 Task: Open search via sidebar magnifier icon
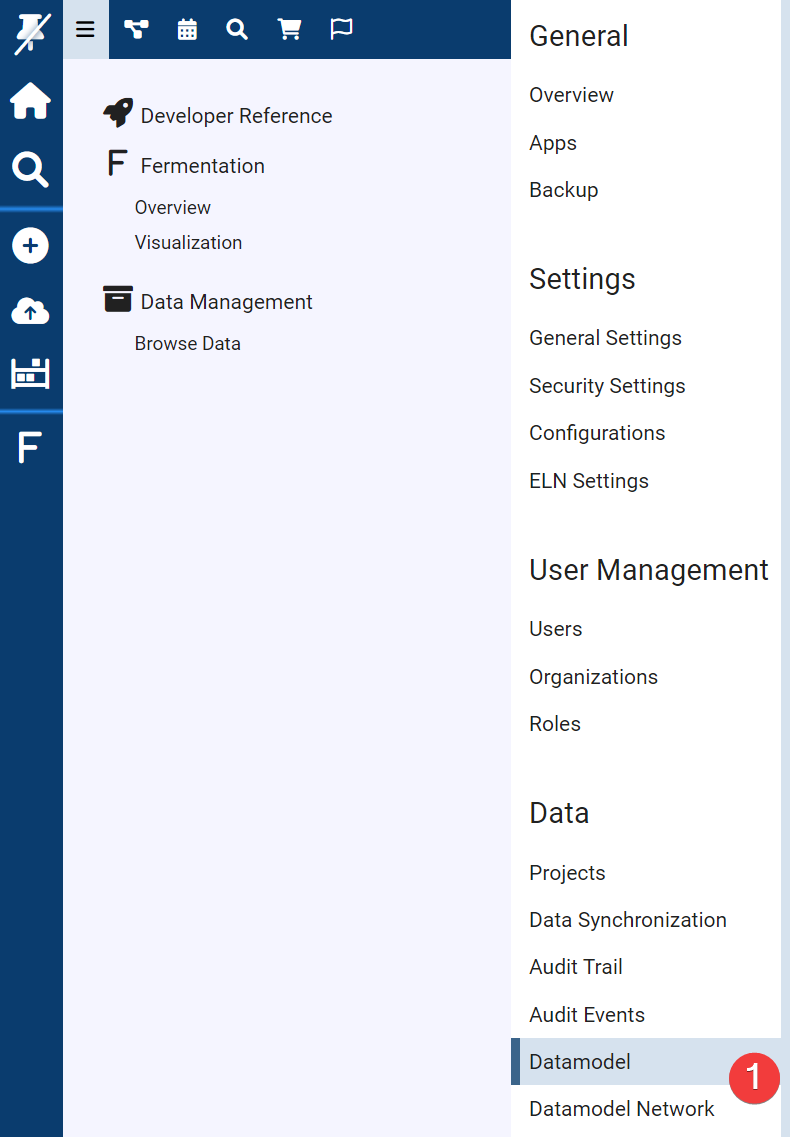click(x=30, y=170)
